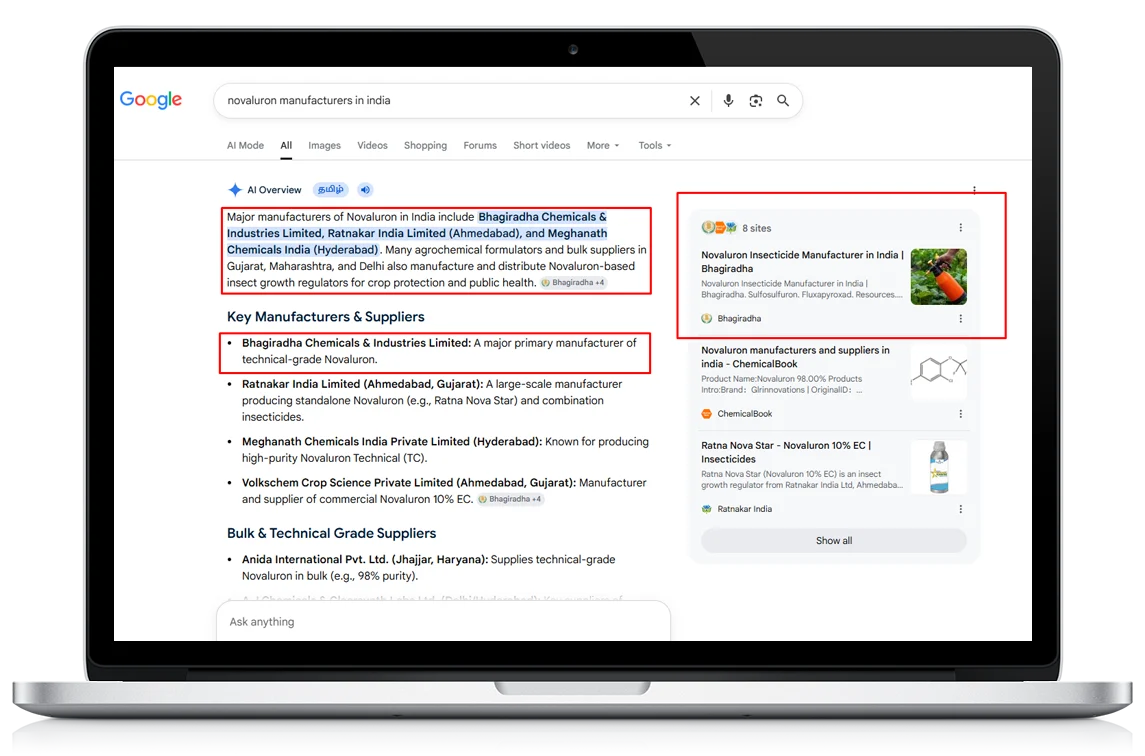
Task: Click the Ratnakar India favicon
Action: (x=706, y=508)
